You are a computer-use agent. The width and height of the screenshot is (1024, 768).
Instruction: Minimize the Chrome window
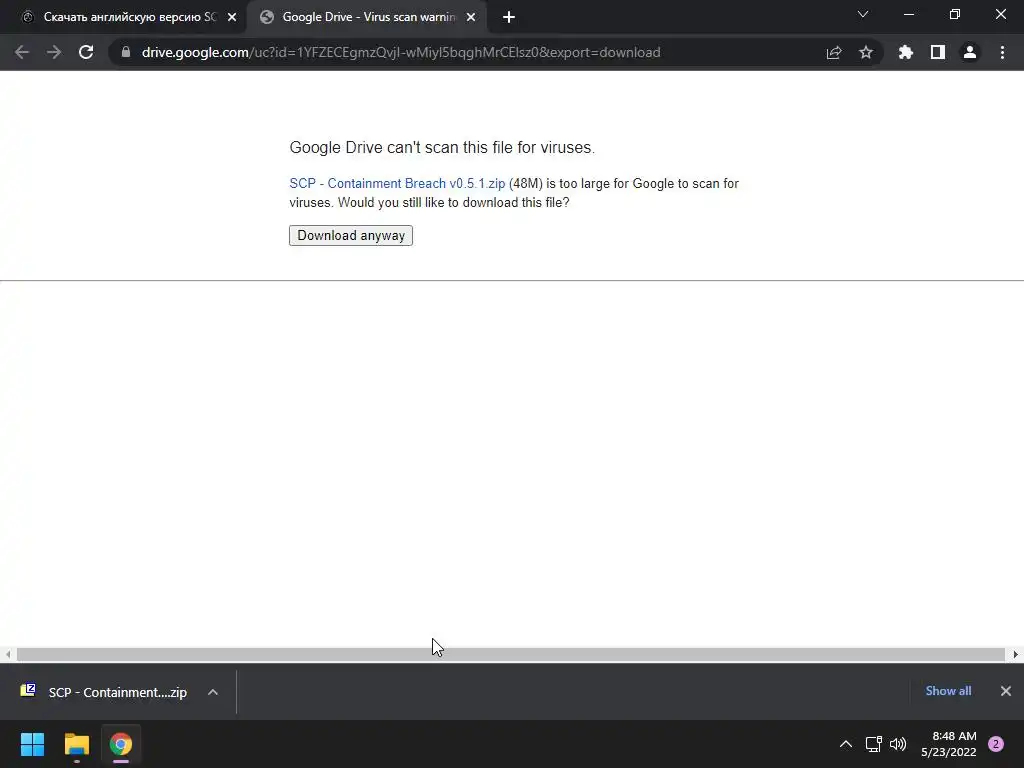click(x=909, y=14)
